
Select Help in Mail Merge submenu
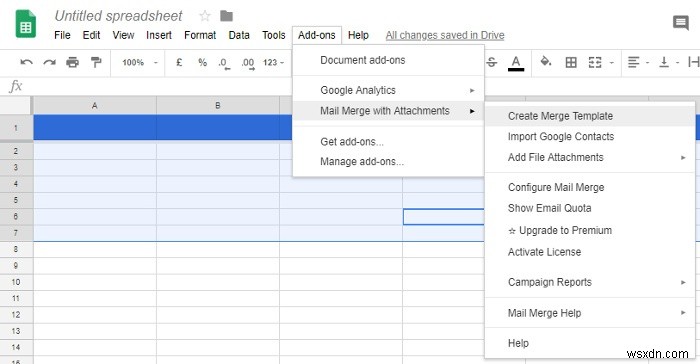coord(590,343)
